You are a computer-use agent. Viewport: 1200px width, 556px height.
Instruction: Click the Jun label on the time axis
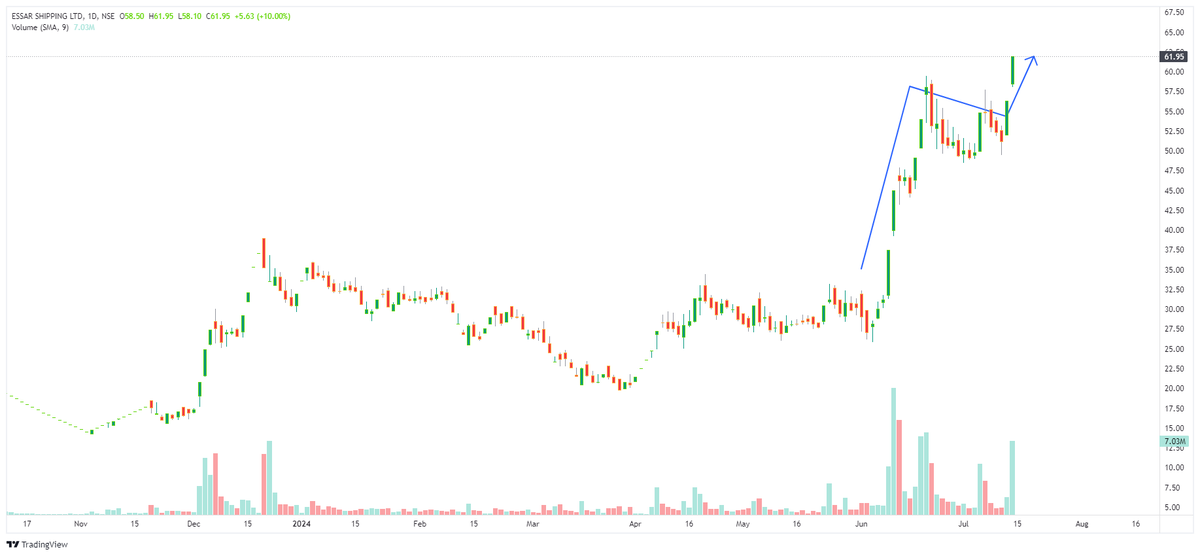pos(861,523)
